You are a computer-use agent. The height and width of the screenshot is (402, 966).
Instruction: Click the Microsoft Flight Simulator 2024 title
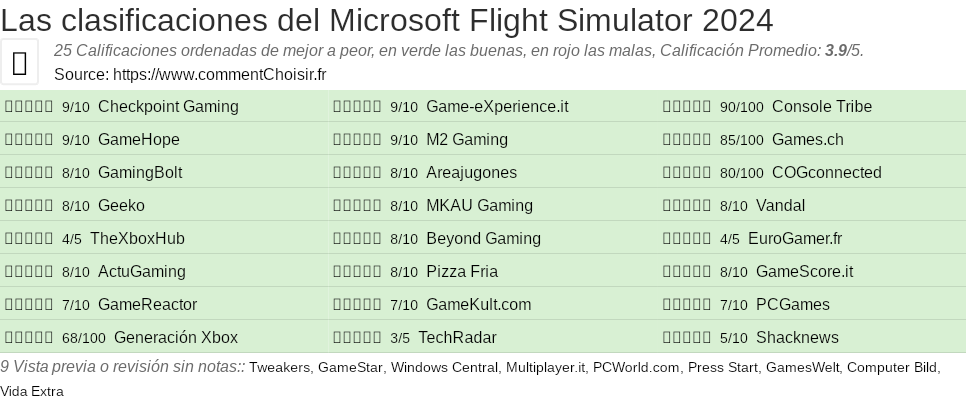coord(386,20)
